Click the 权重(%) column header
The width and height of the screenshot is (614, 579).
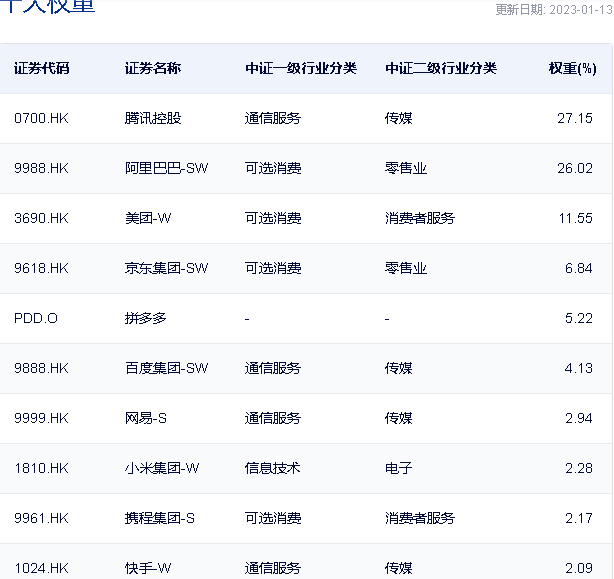(572, 69)
